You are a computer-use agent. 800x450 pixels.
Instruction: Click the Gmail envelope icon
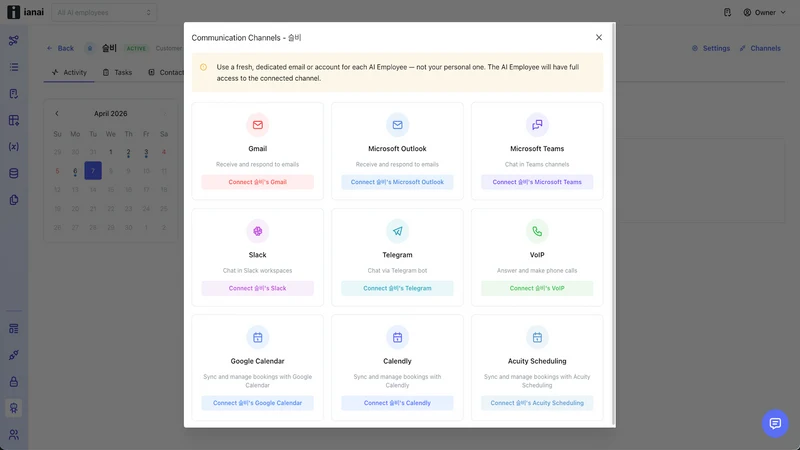[258, 125]
